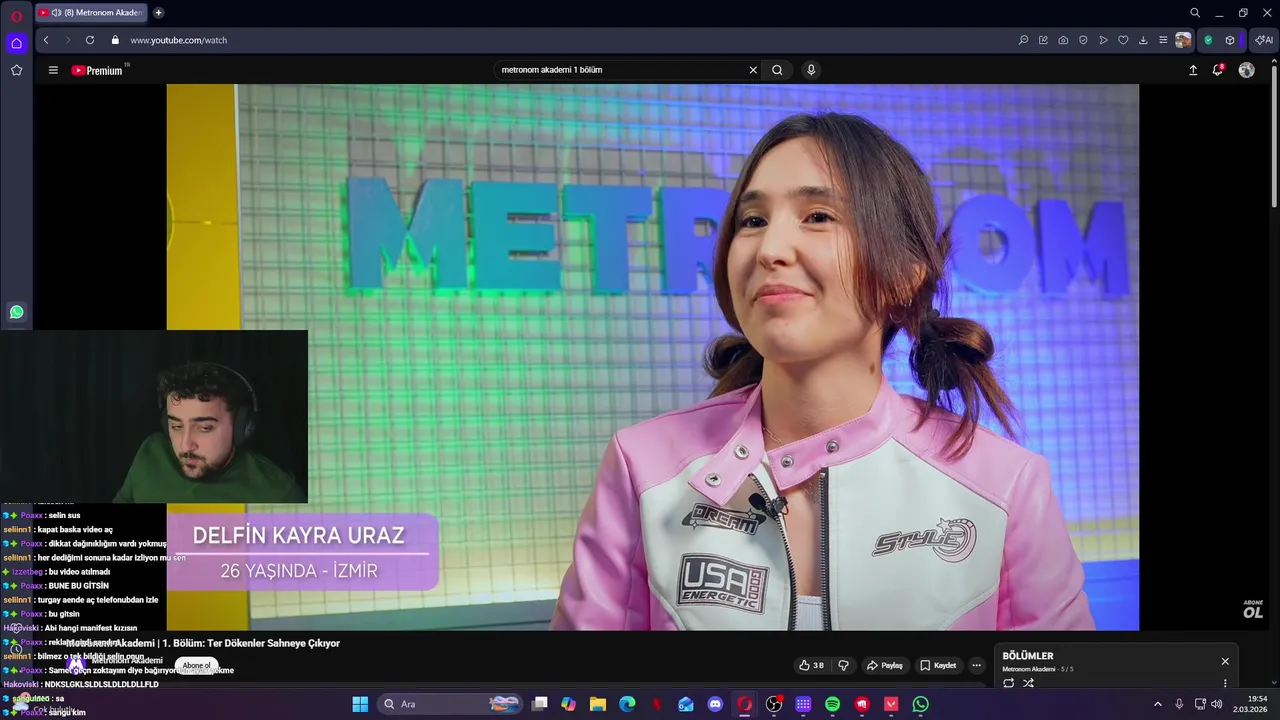
Task: Open site security lock icon
Action: point(115,40)
